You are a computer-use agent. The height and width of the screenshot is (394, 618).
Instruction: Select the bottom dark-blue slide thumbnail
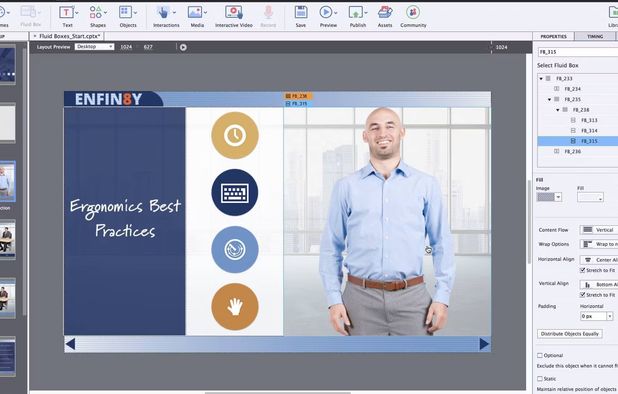point(7,356)
